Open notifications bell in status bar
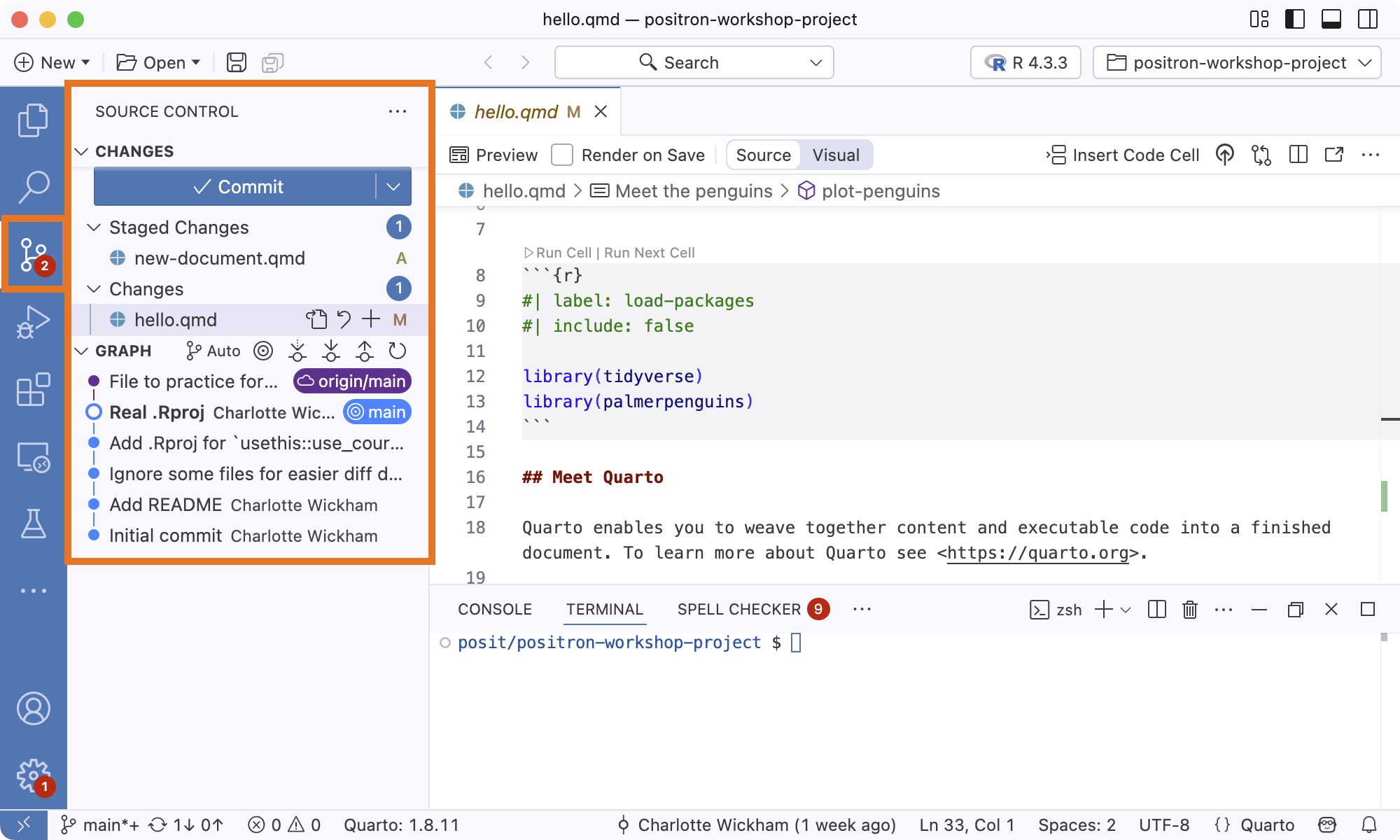The image size is (1400, 840). pyautogui.click(x=1369, y=825)
